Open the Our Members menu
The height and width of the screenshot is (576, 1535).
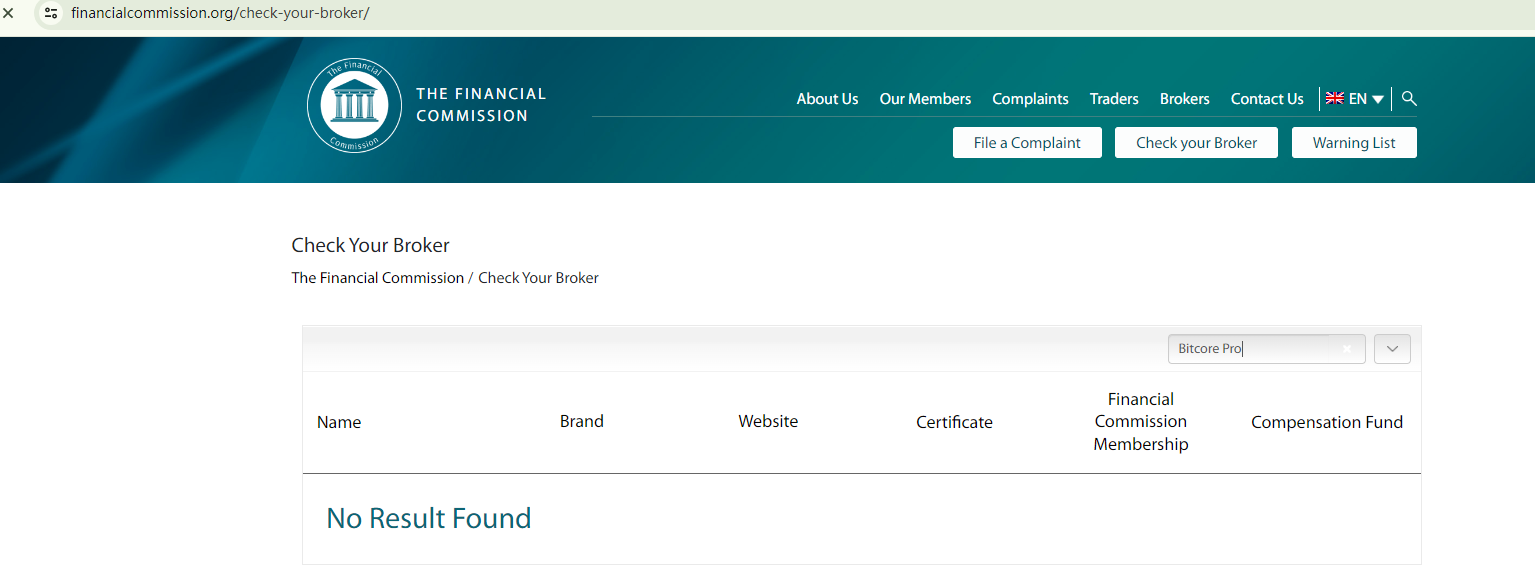pyautogui.click(x=925, y=99)
